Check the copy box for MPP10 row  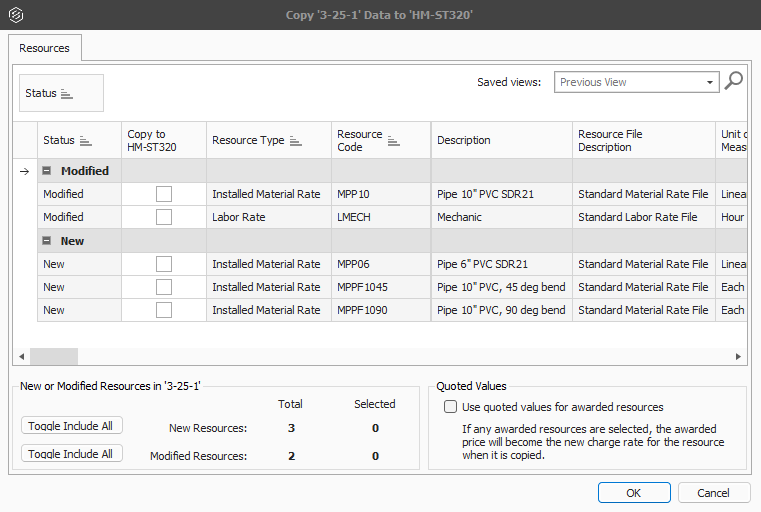coord(164,194)
